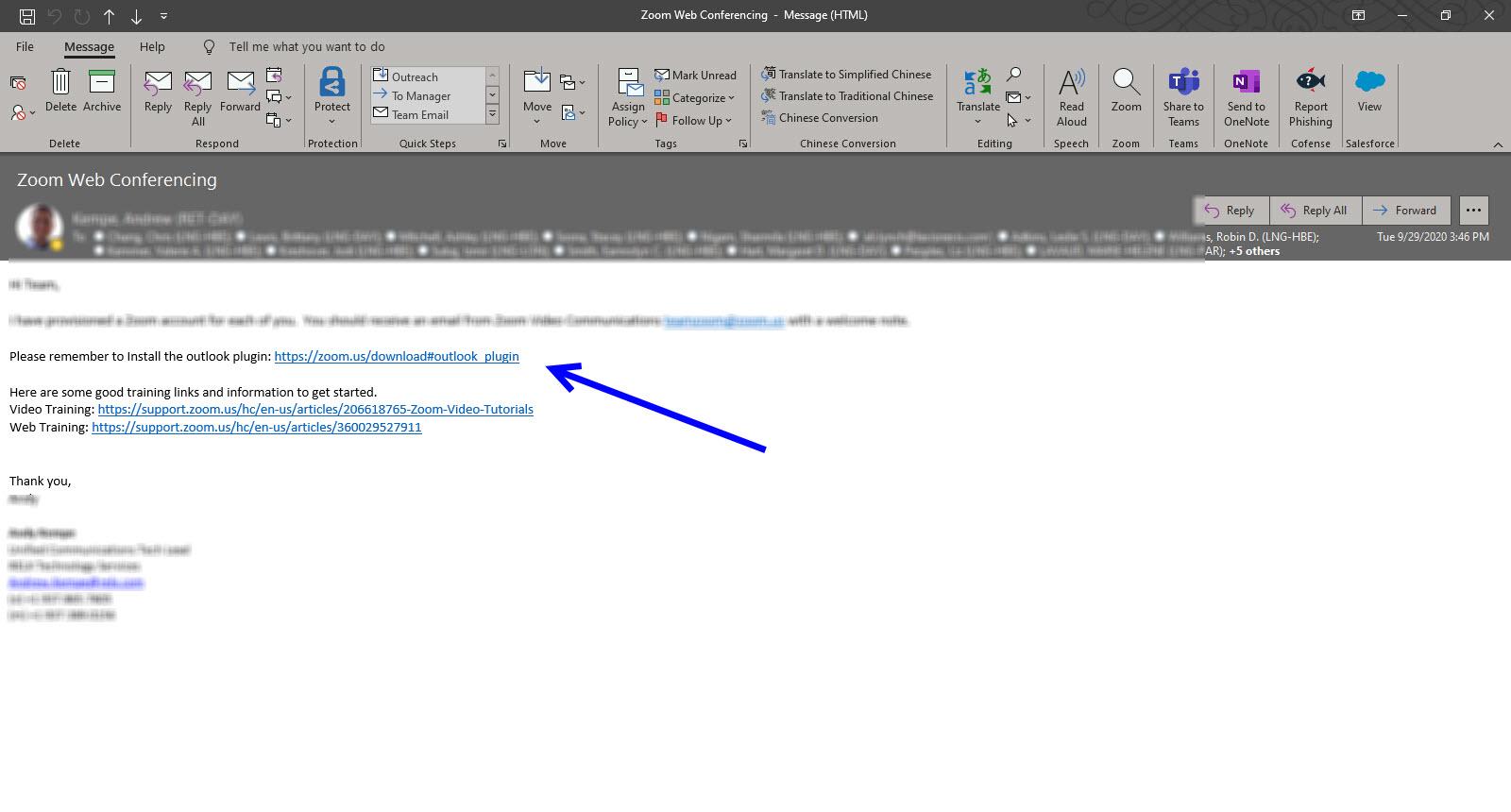Open the More actions ellipsis button in the header

click(x=1473, y=211)
